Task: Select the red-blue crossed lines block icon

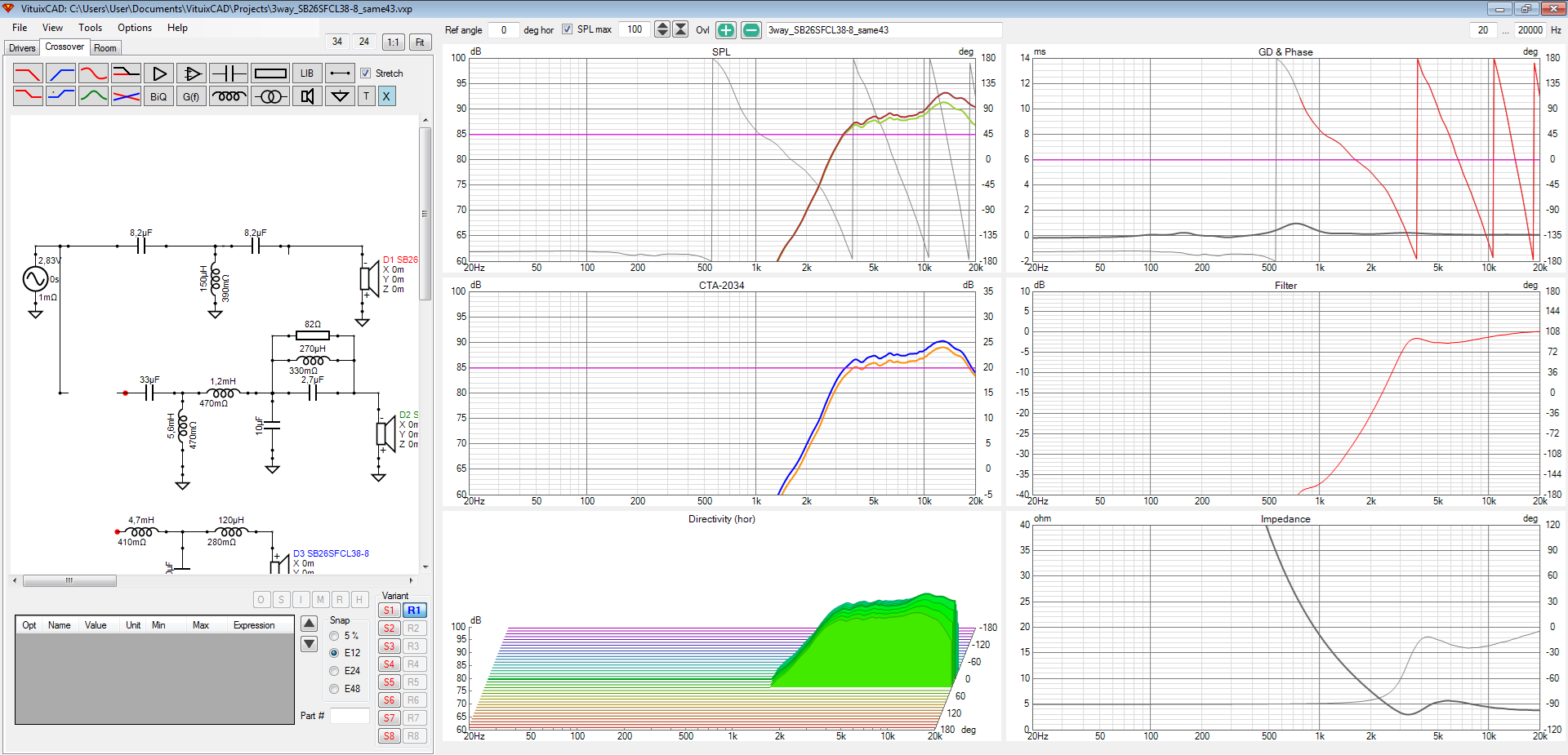Action: click(126, 96)
